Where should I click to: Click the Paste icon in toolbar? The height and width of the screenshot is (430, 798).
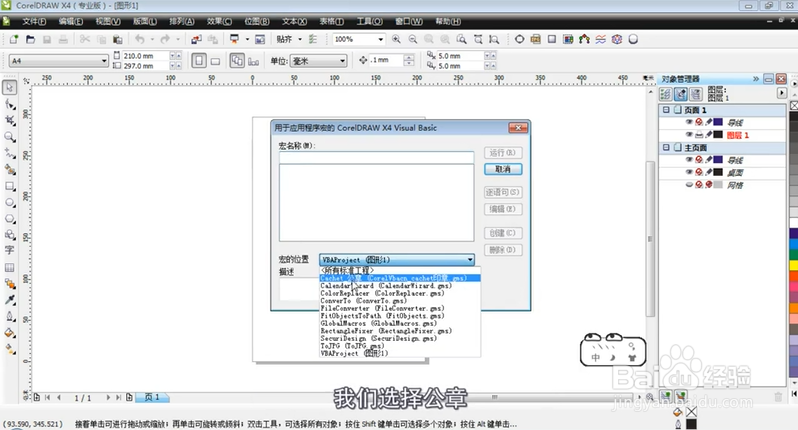[x=118, y=39]
